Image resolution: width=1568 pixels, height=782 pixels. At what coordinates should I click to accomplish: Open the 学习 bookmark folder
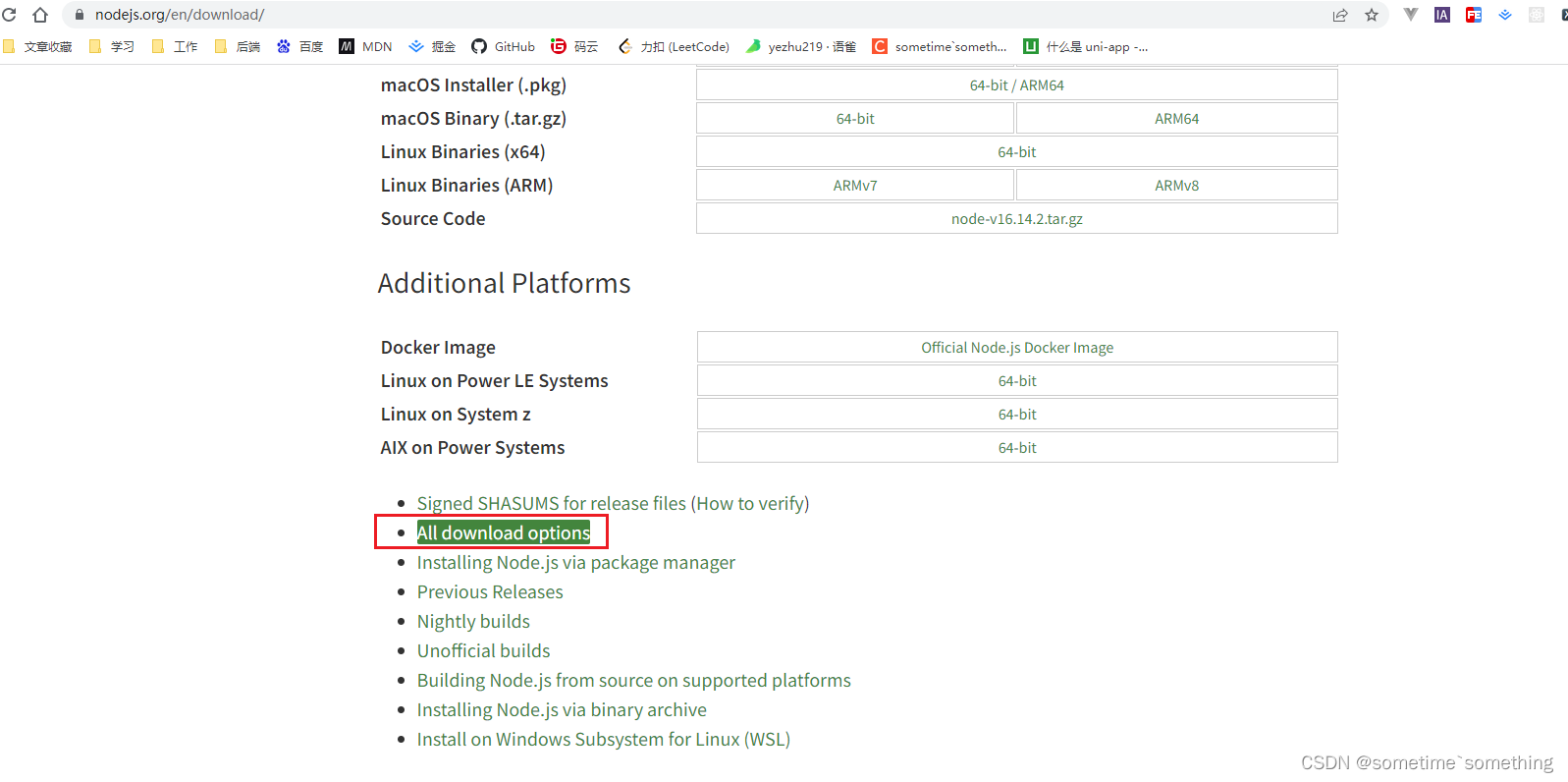coord(112,46)
